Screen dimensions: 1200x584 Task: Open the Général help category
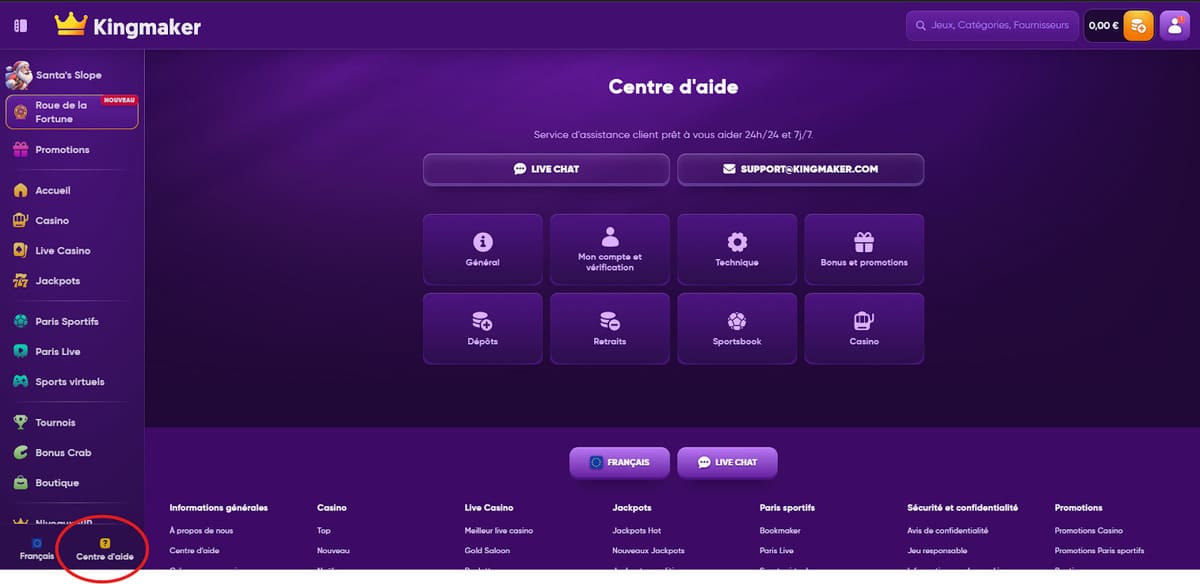pyautogui.click(x=483, y=250)
